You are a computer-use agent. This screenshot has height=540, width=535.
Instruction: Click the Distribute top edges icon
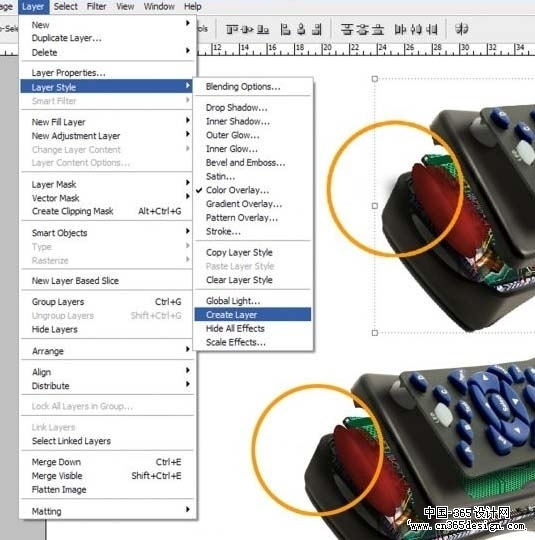[x=347, y=30]
